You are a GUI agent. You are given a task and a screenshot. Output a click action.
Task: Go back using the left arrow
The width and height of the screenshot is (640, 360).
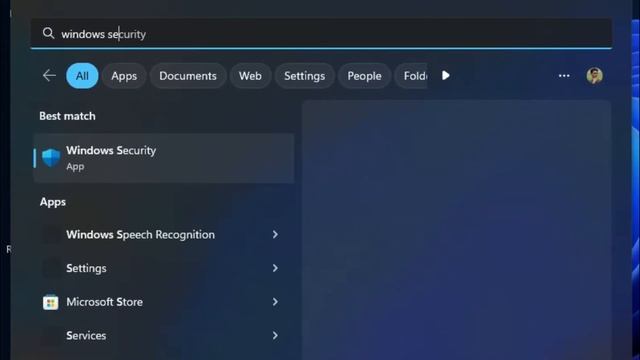coord(49,76)
